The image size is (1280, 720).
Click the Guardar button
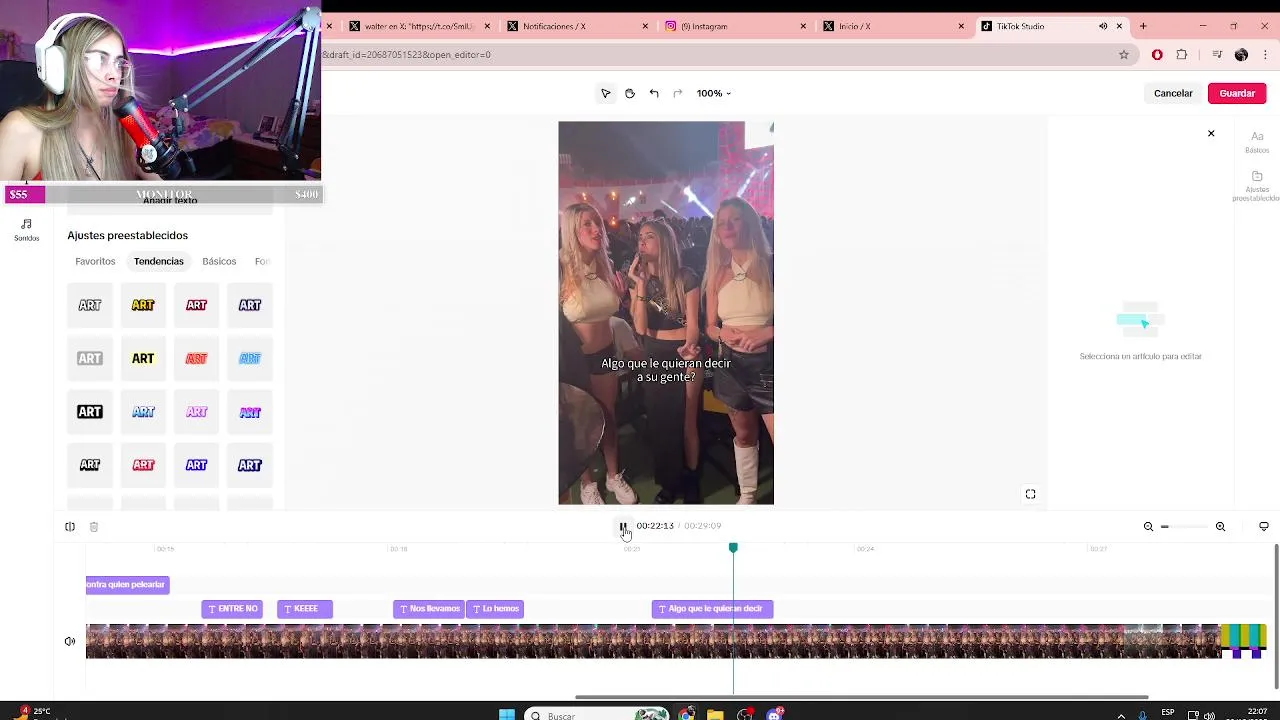point(1237,93)
